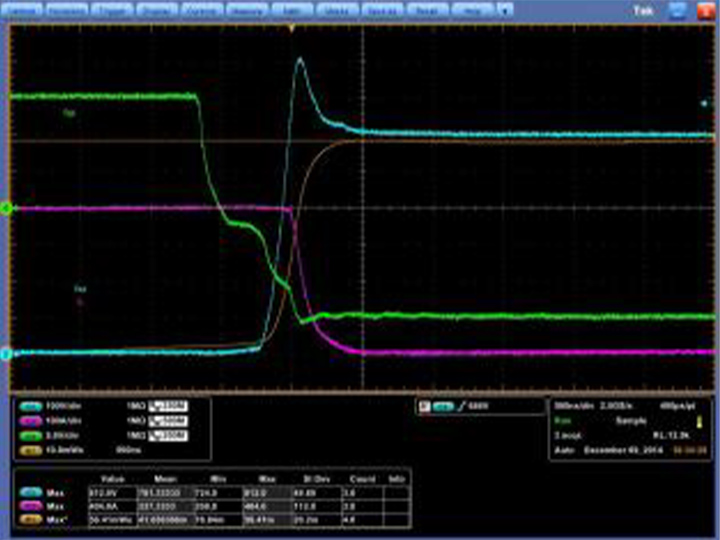Viewport: 720px width, 540px height.
Task: Click the orange measurement's Max cell
Action: tap(267, 520)
